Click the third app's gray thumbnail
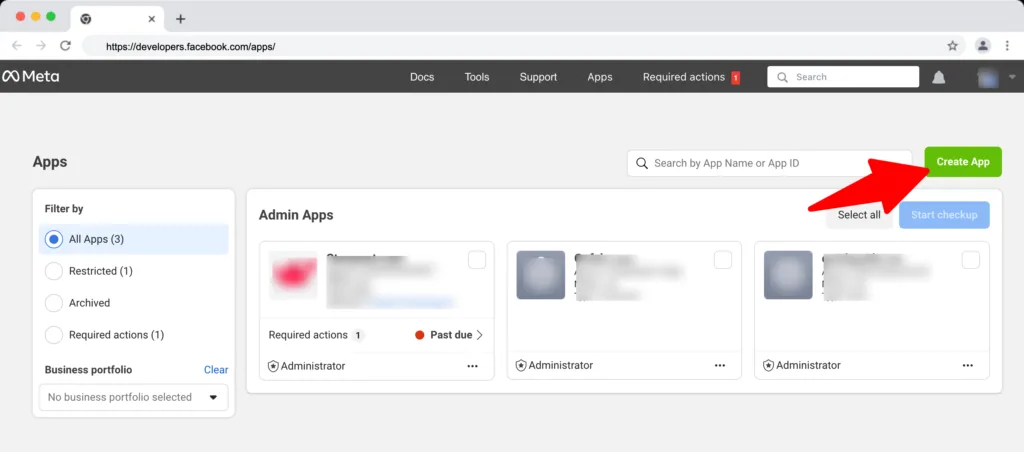Screen dimensions: 1024x452 pyautogui.click(x=788, y=275)
